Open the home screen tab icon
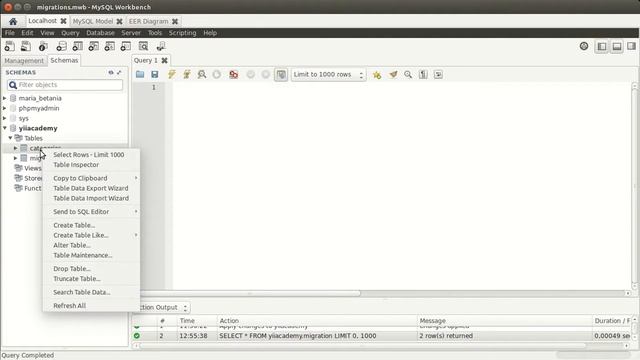 pos(13,21)
